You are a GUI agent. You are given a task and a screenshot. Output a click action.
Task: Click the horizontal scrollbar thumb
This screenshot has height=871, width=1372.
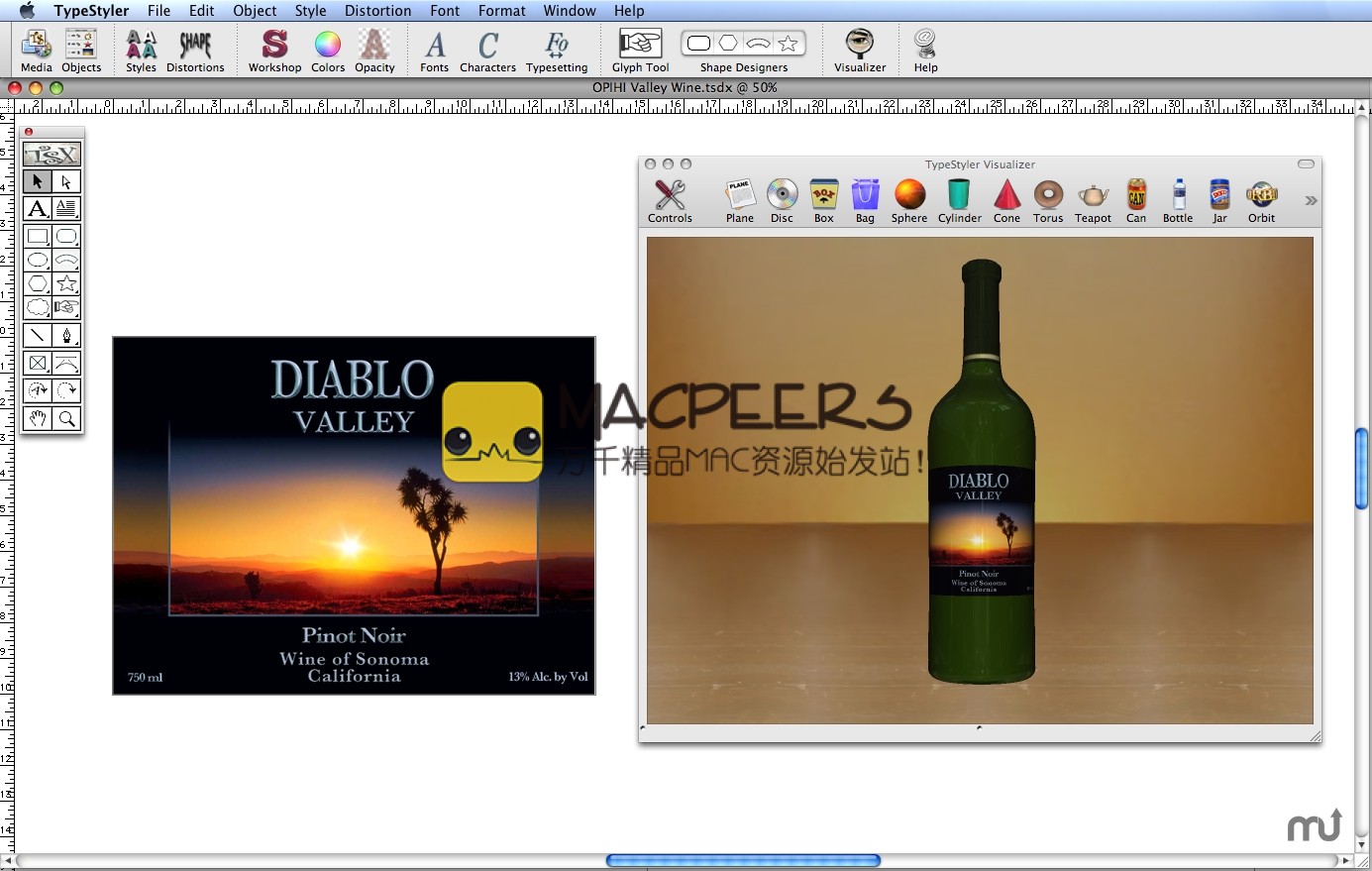pos(743,861)
